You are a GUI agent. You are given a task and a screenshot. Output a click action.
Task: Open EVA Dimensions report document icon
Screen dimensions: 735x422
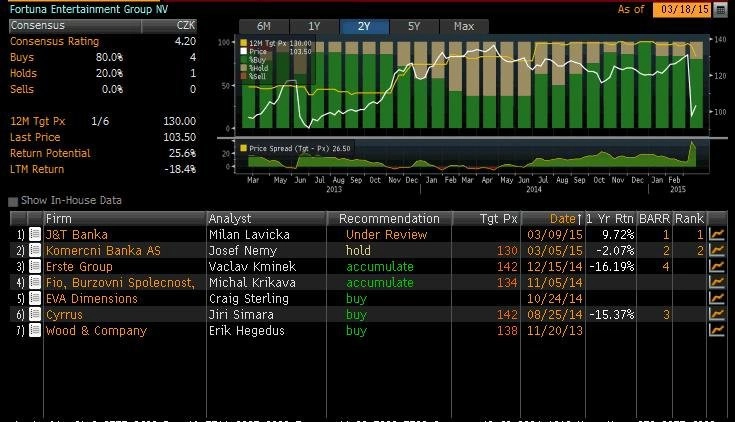[x=35, y=298]
